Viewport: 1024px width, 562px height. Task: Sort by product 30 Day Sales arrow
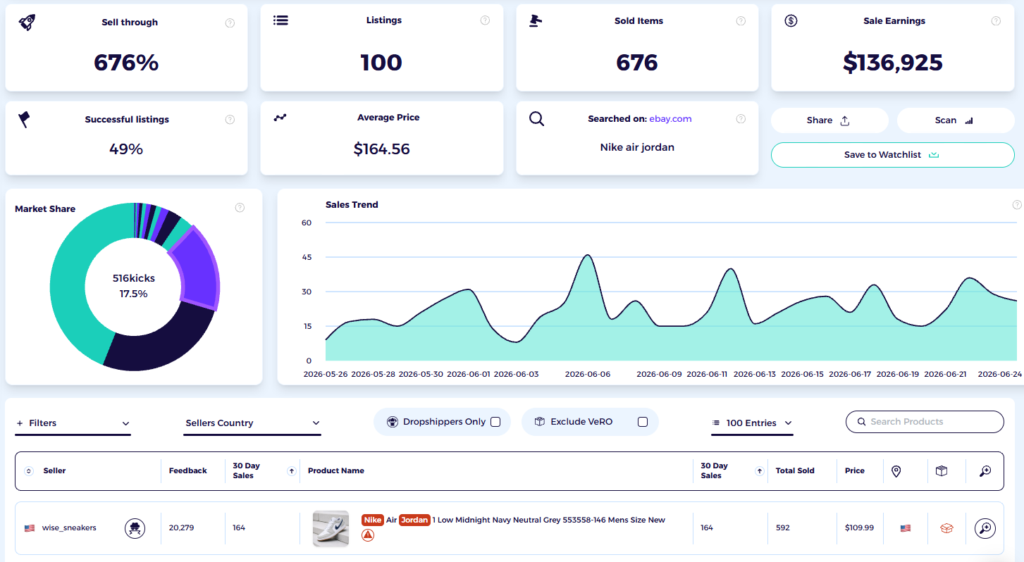click(x=759, y=471)
